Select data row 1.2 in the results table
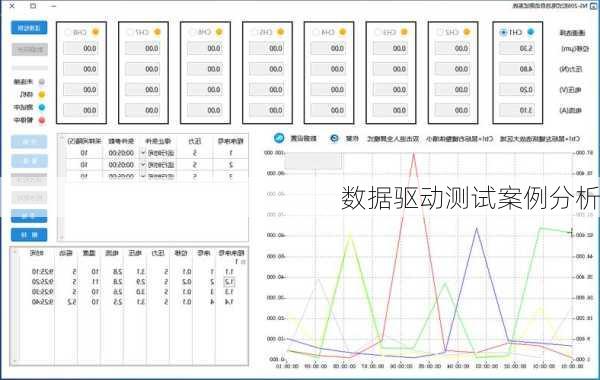 click(x=132, y=282)
